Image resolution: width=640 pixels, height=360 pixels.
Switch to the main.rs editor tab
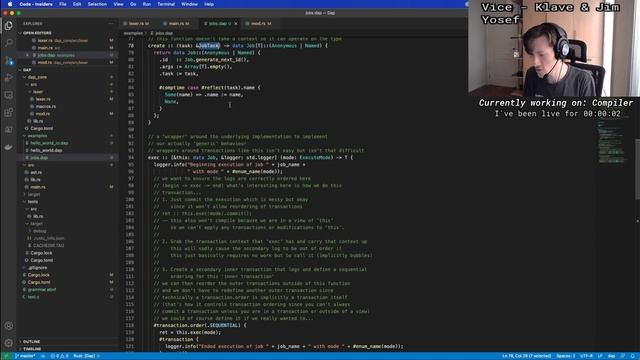(179, 24)
